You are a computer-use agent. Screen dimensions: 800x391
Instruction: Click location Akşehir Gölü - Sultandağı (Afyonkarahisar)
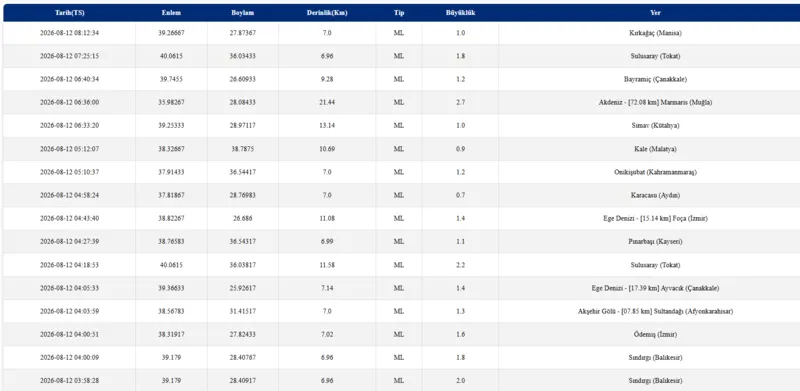656,311
